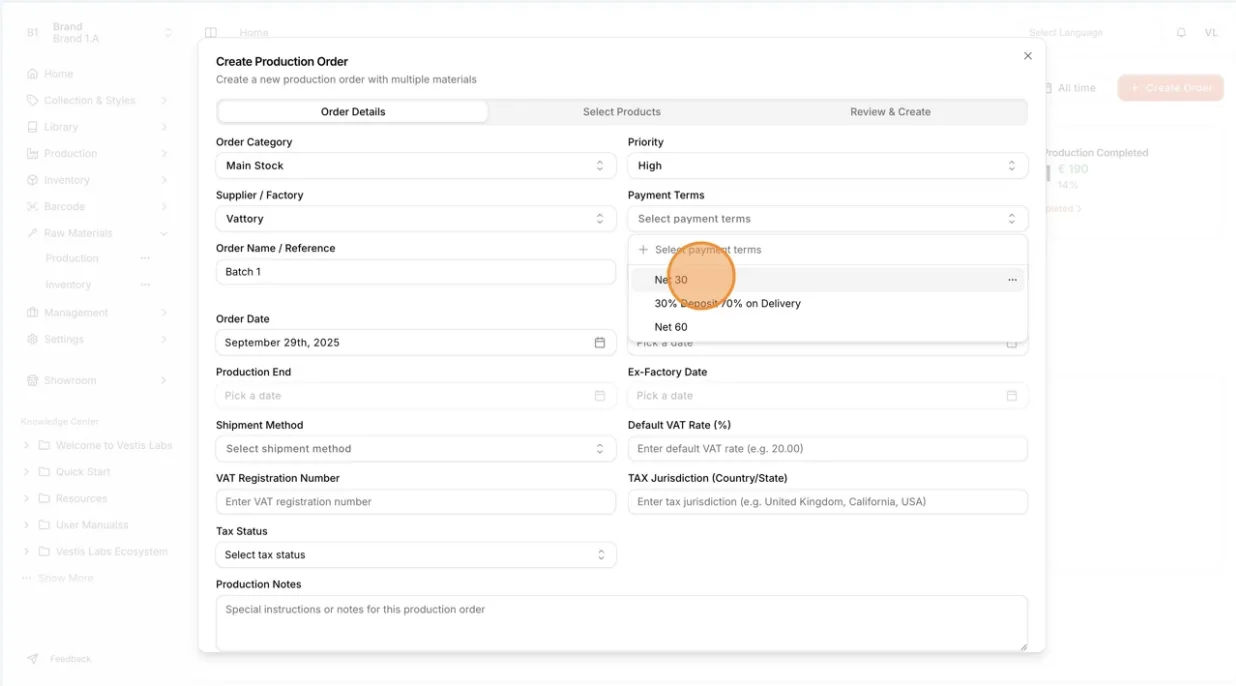Click the Create Order button
Viewport: 1236px width, 686px height.
pyautogui.click(x=1170, y=88)
